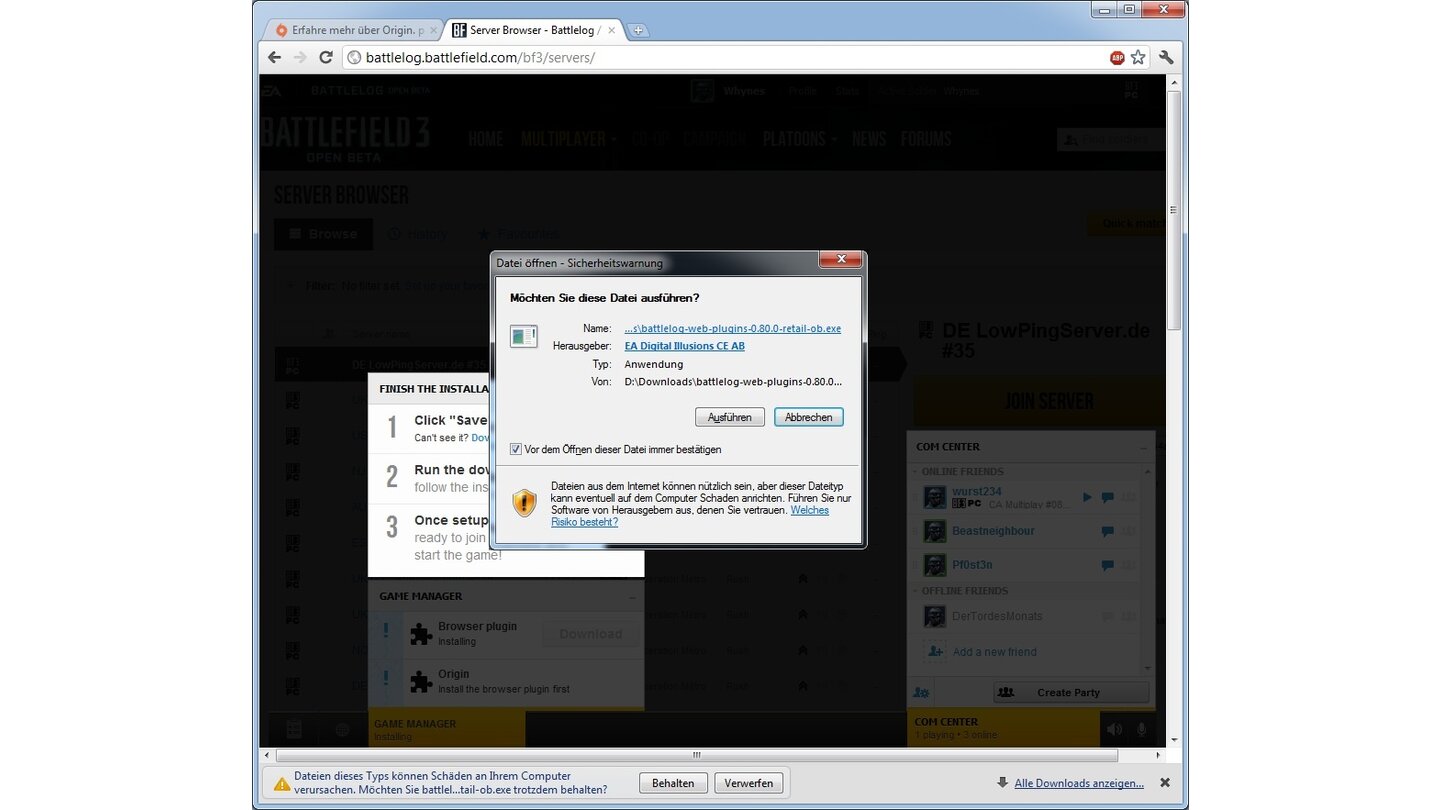This screenshot has height=810, width=1440.
Task: Click the Game Manager yellow status bar
Action: [447, 729]
